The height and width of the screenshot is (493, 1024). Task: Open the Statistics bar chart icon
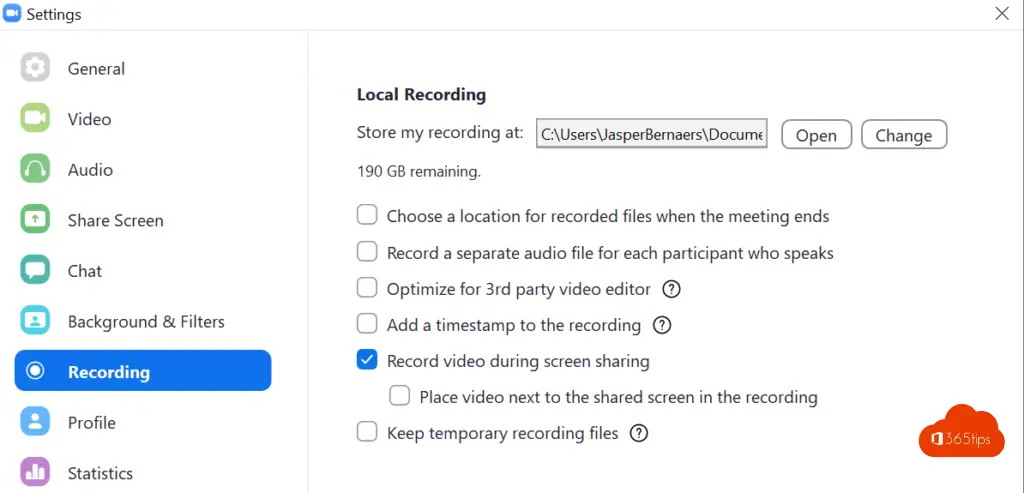35,472
